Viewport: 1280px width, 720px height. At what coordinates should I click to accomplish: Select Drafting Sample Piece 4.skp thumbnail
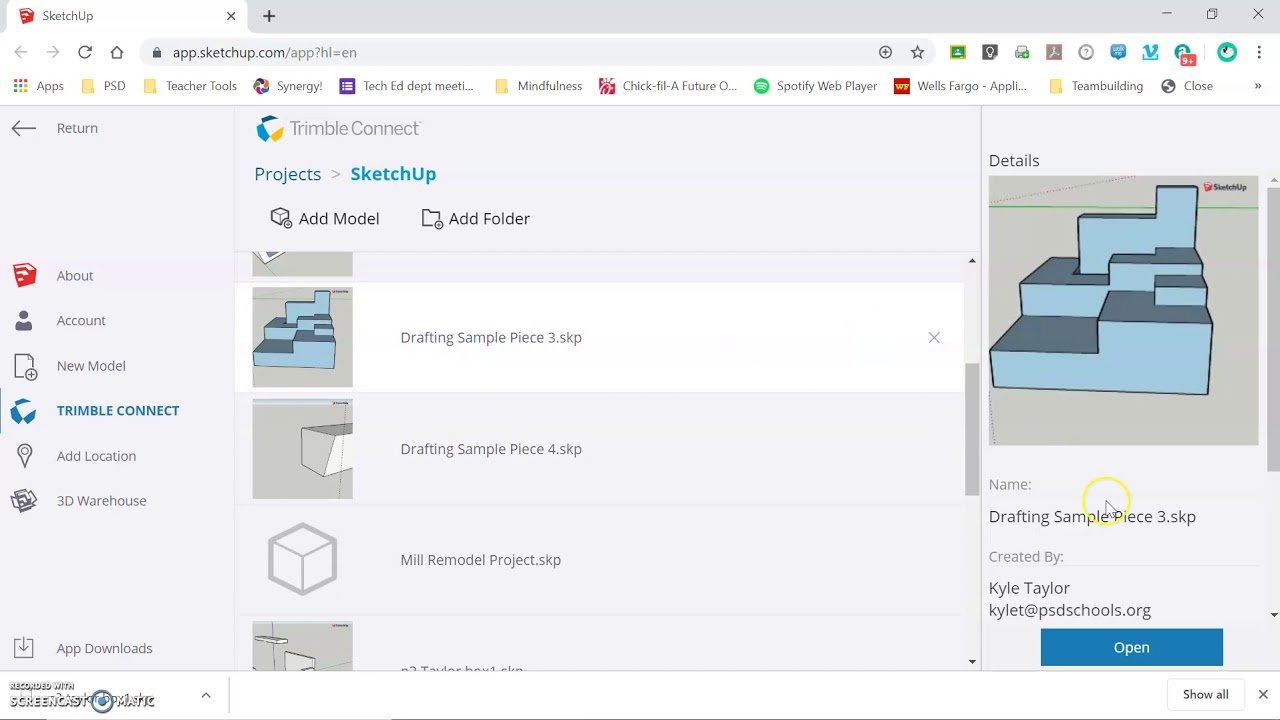pyautogui.click(x=302, y=449)
